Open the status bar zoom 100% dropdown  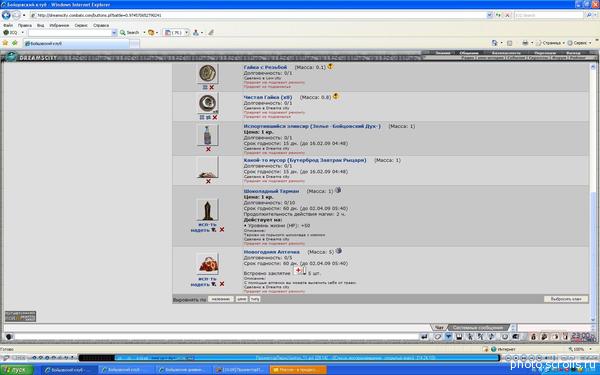click(x=590, y=349)
